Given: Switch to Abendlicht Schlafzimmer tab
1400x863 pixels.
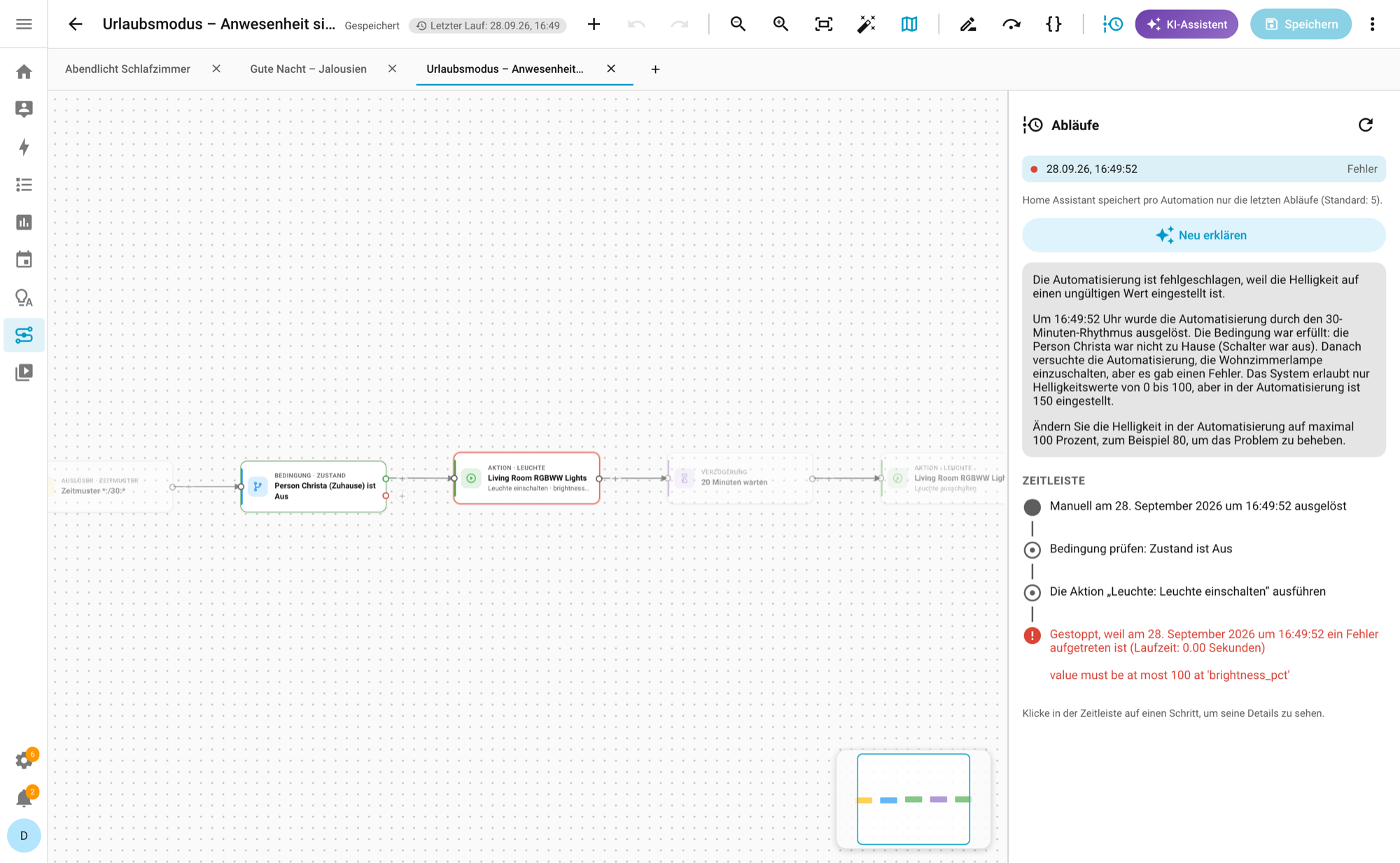Looking at the screenshot, I should pos(127,69).
